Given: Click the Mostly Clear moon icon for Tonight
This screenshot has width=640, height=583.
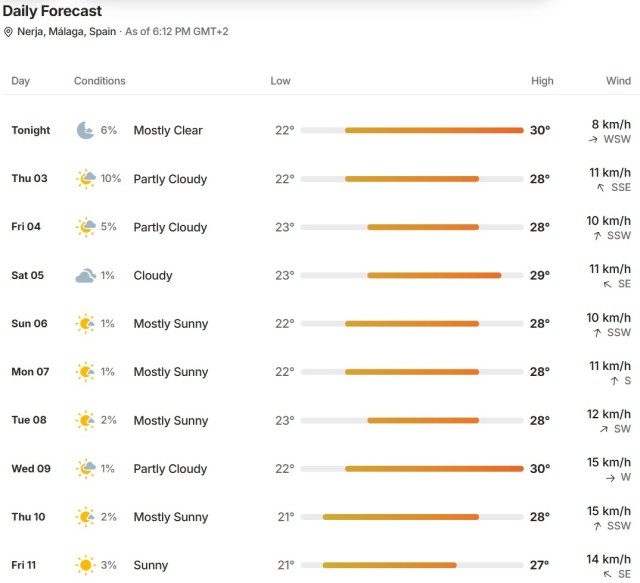Looking at the screenshot, I should (x=86, y=130).
